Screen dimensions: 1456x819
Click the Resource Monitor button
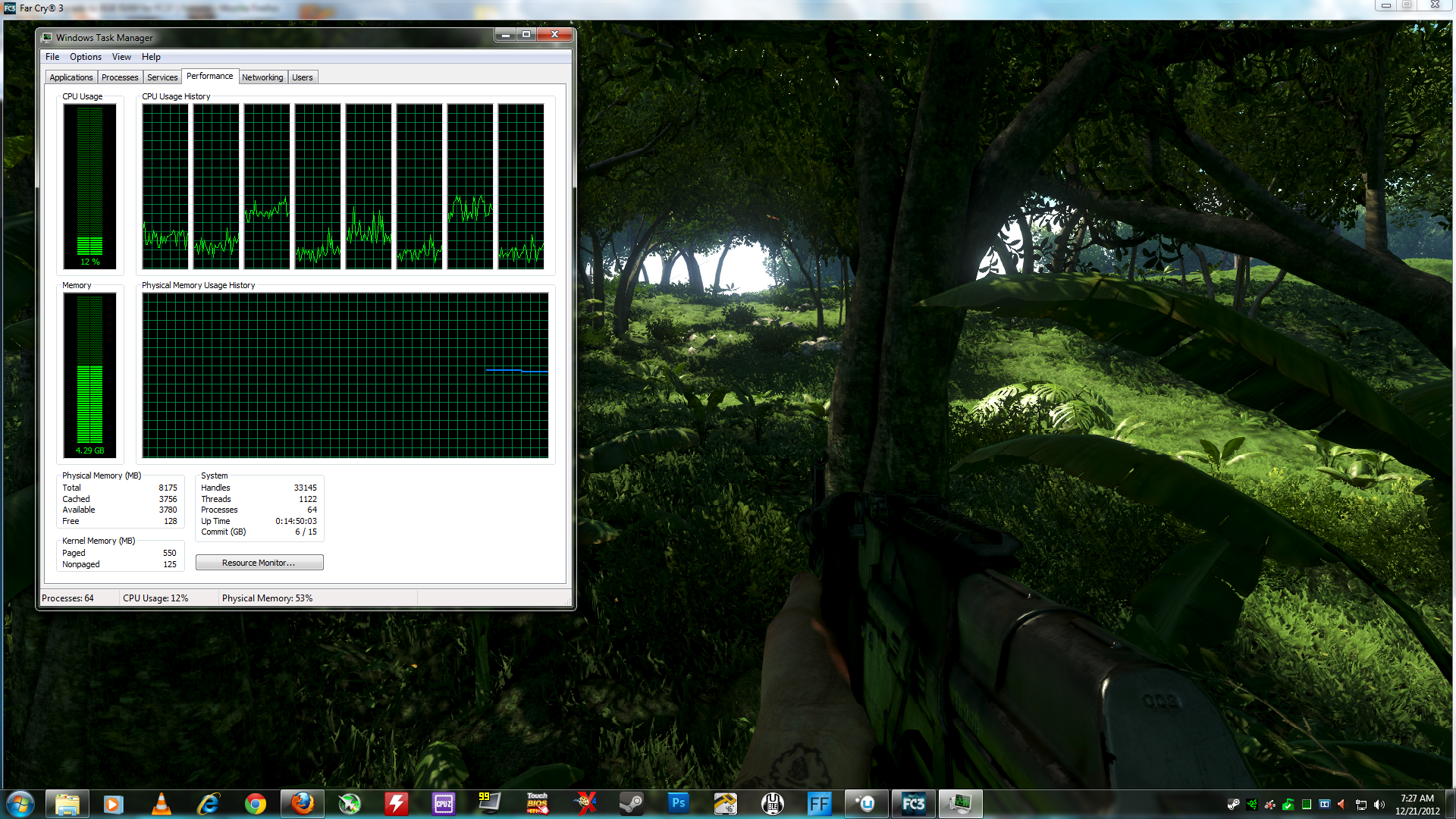click(259, 563)
